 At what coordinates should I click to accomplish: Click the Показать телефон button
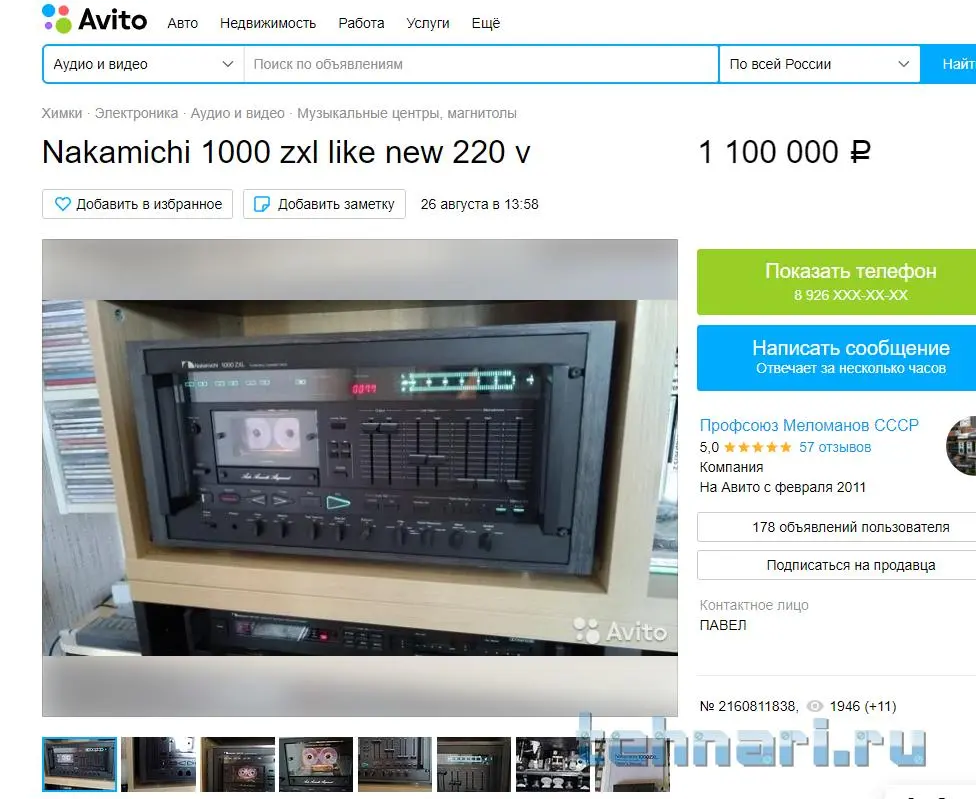point(837,282)
